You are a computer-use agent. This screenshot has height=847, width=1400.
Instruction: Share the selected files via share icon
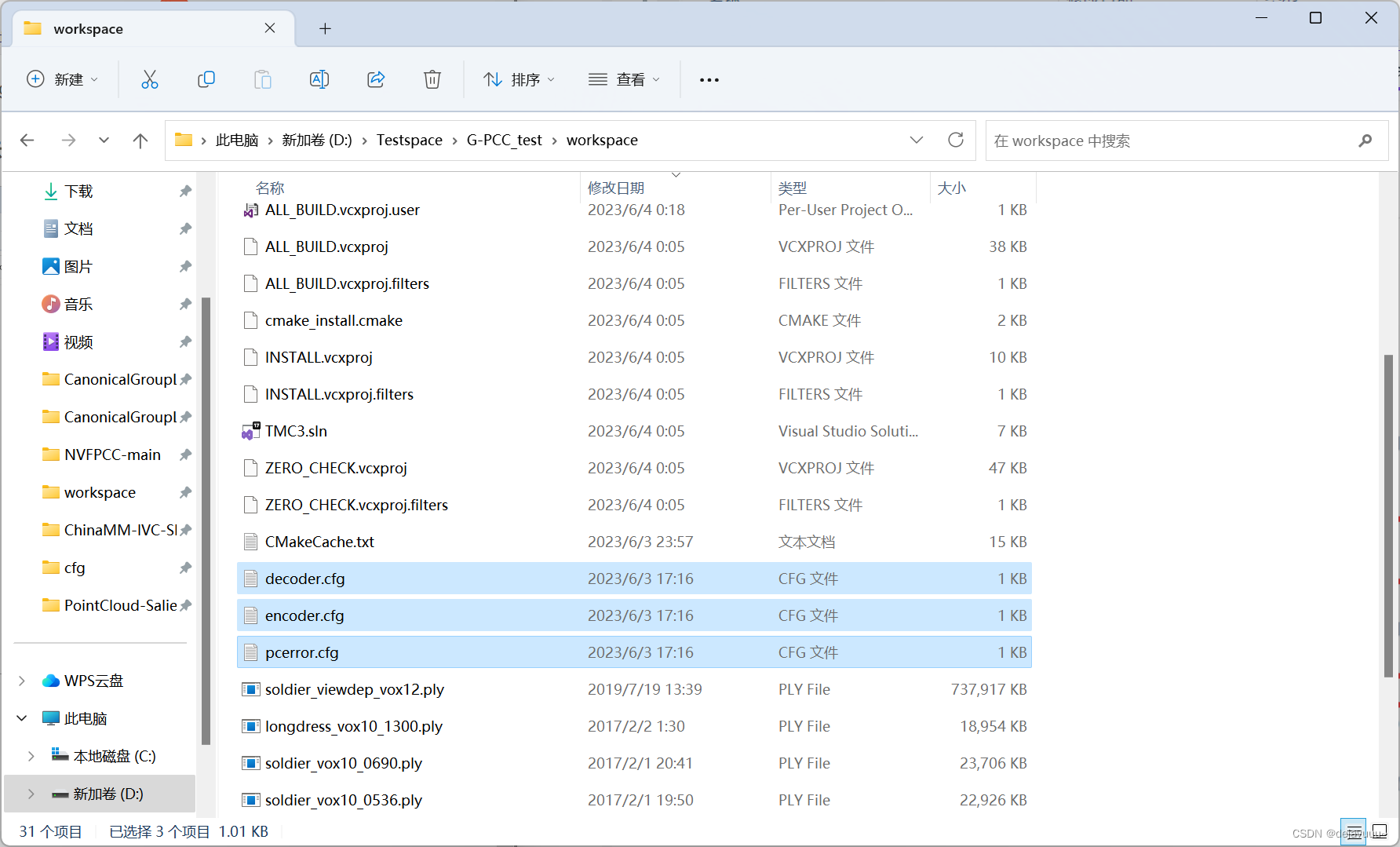[x=376, y=79]
